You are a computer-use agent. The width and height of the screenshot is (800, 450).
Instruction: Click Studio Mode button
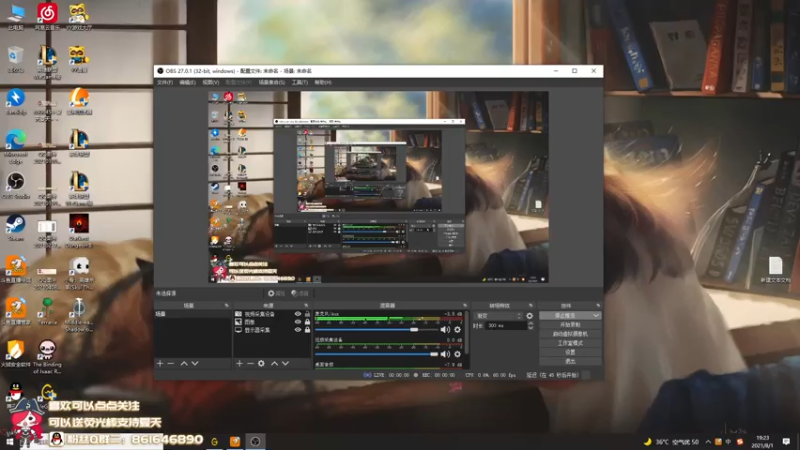(x=570, y=343)
